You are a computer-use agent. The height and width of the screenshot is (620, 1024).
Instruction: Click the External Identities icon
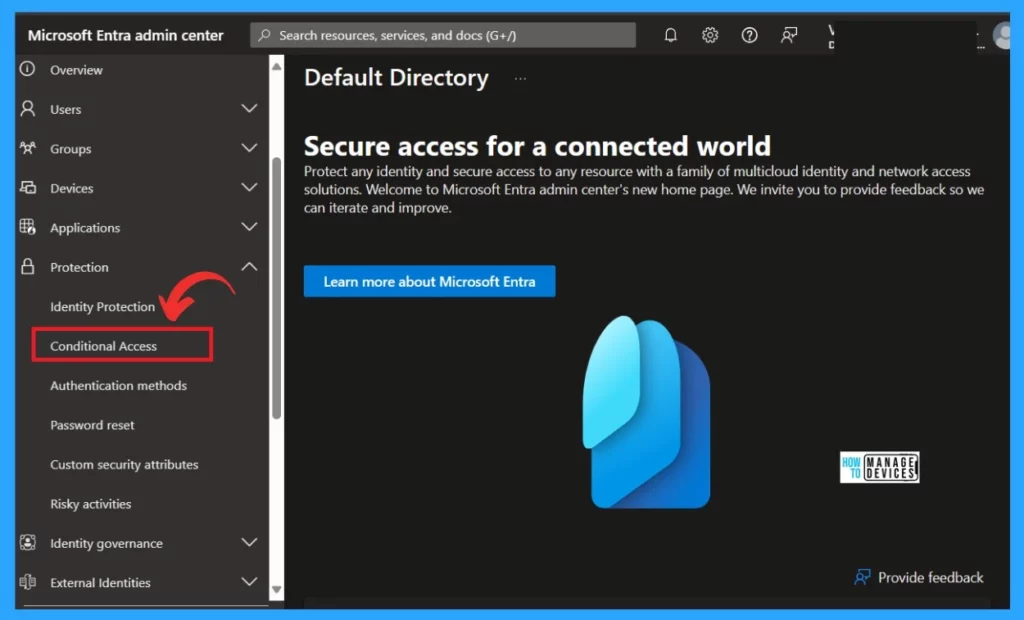tap(27, 582)
